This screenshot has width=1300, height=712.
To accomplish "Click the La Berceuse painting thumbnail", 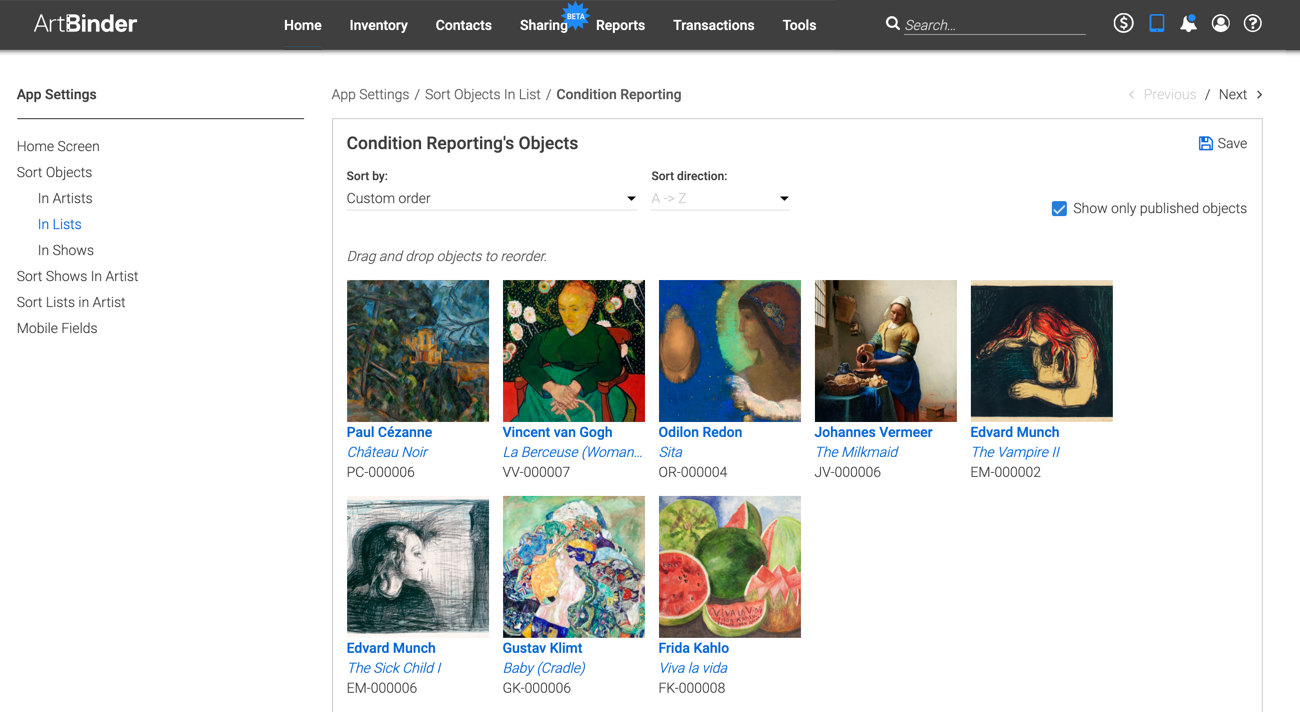I will click(x=573, y=351).
